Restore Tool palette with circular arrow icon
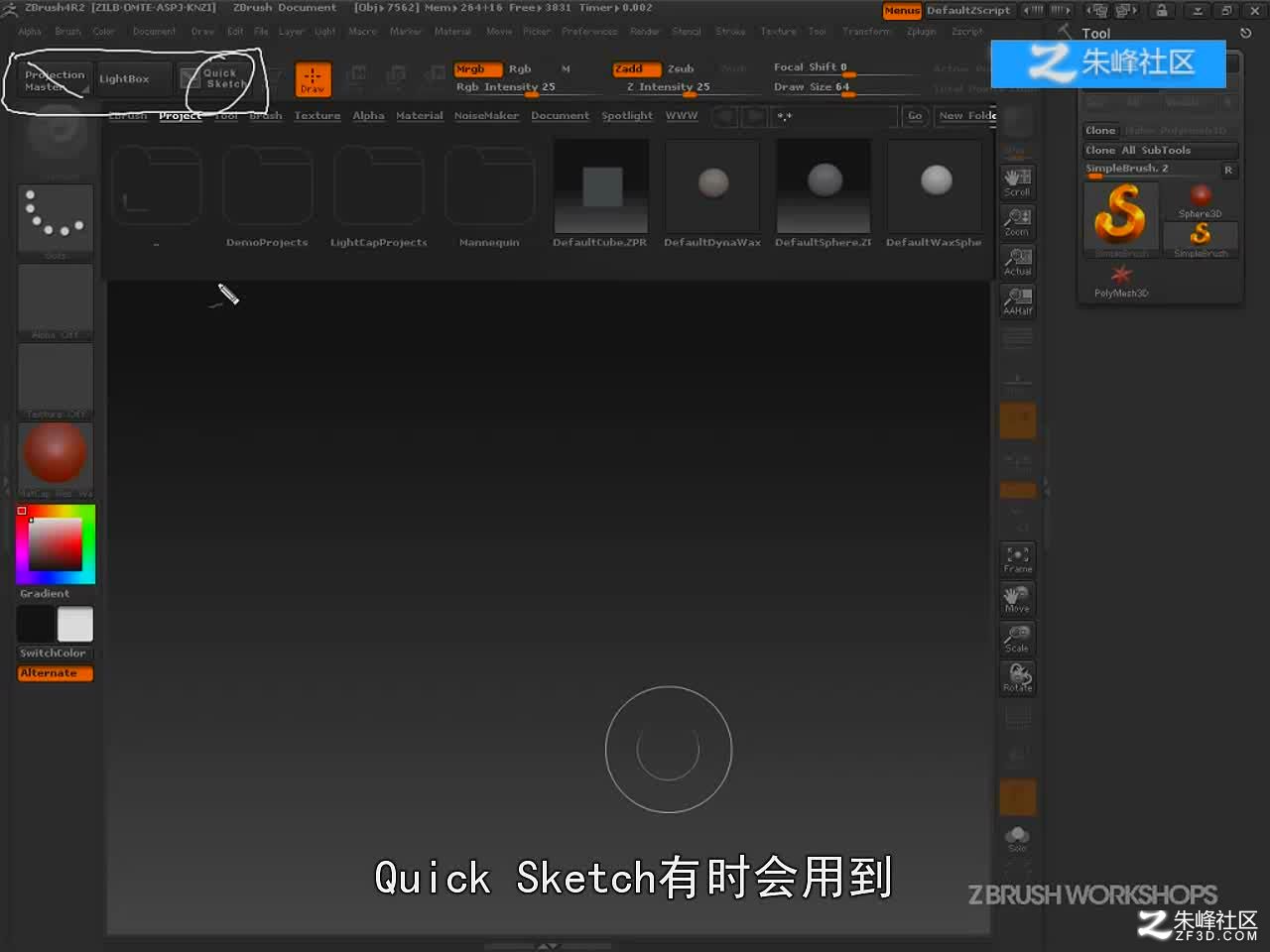This screenshot has height=952, width=1270. pos(1246,33)
